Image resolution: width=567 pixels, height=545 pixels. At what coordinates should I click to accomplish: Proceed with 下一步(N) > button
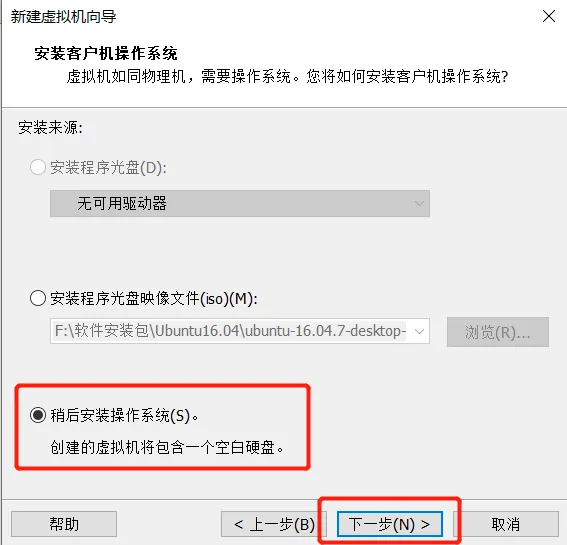pos(389,524)
